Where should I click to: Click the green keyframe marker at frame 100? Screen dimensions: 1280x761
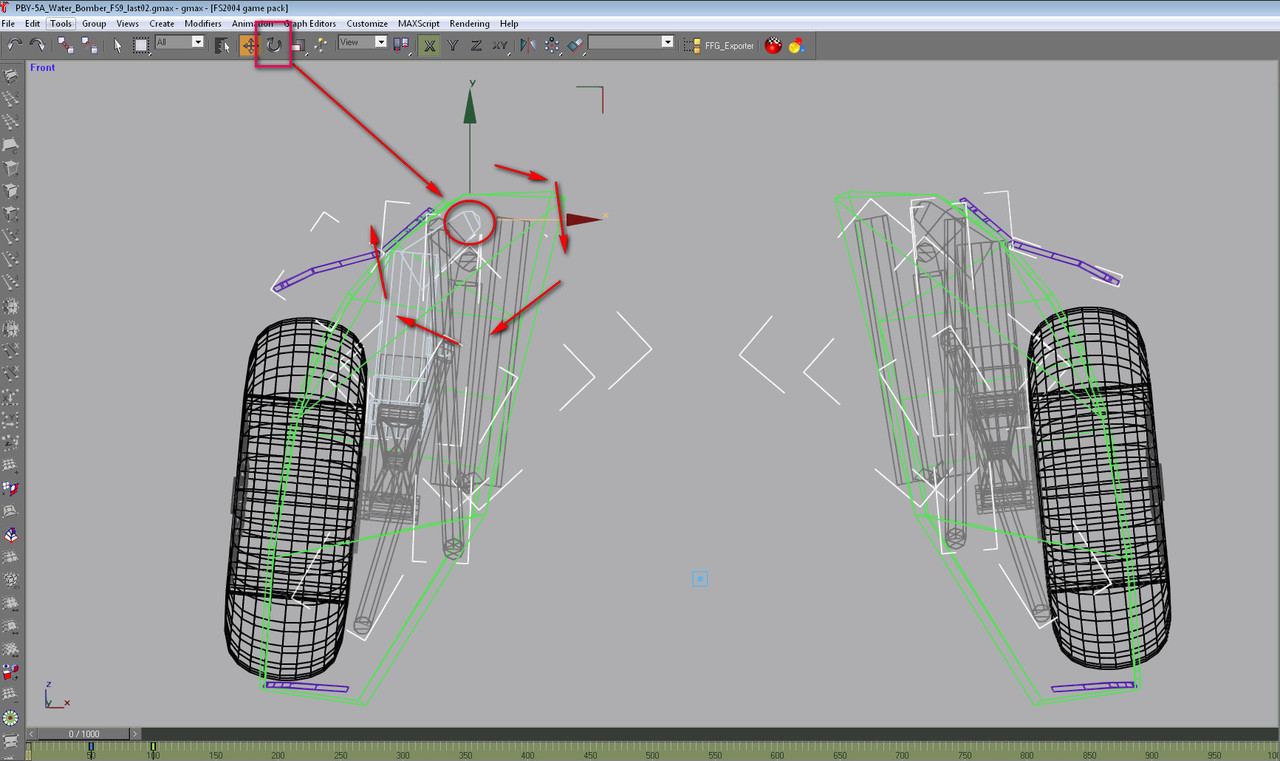coord(152,747)
